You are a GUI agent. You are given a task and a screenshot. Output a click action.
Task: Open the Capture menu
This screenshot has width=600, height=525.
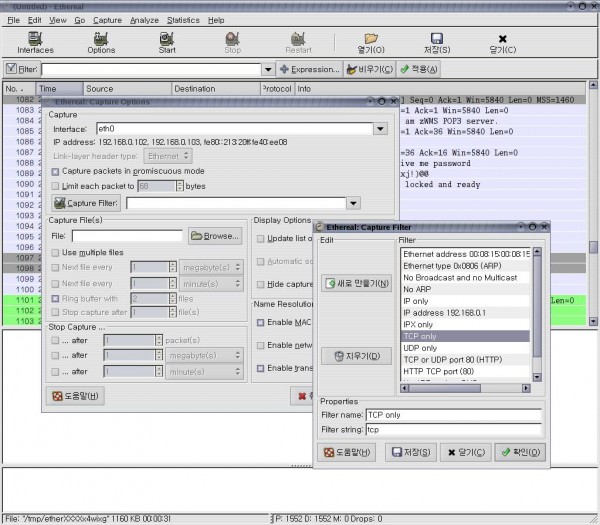107,20
